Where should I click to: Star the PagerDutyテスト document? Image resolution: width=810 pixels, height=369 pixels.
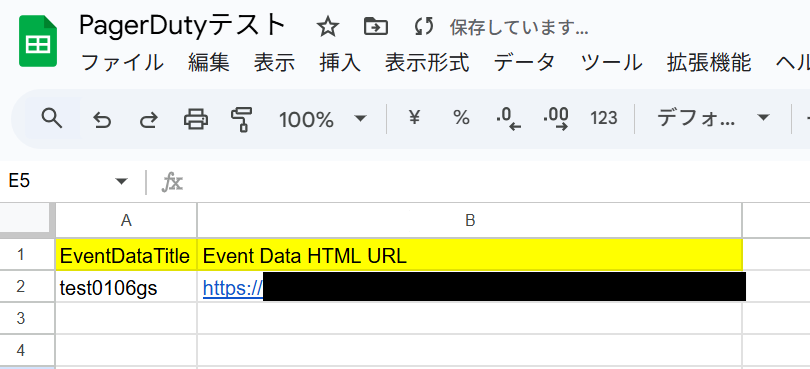pyautogui.click(x=327, y=26)
